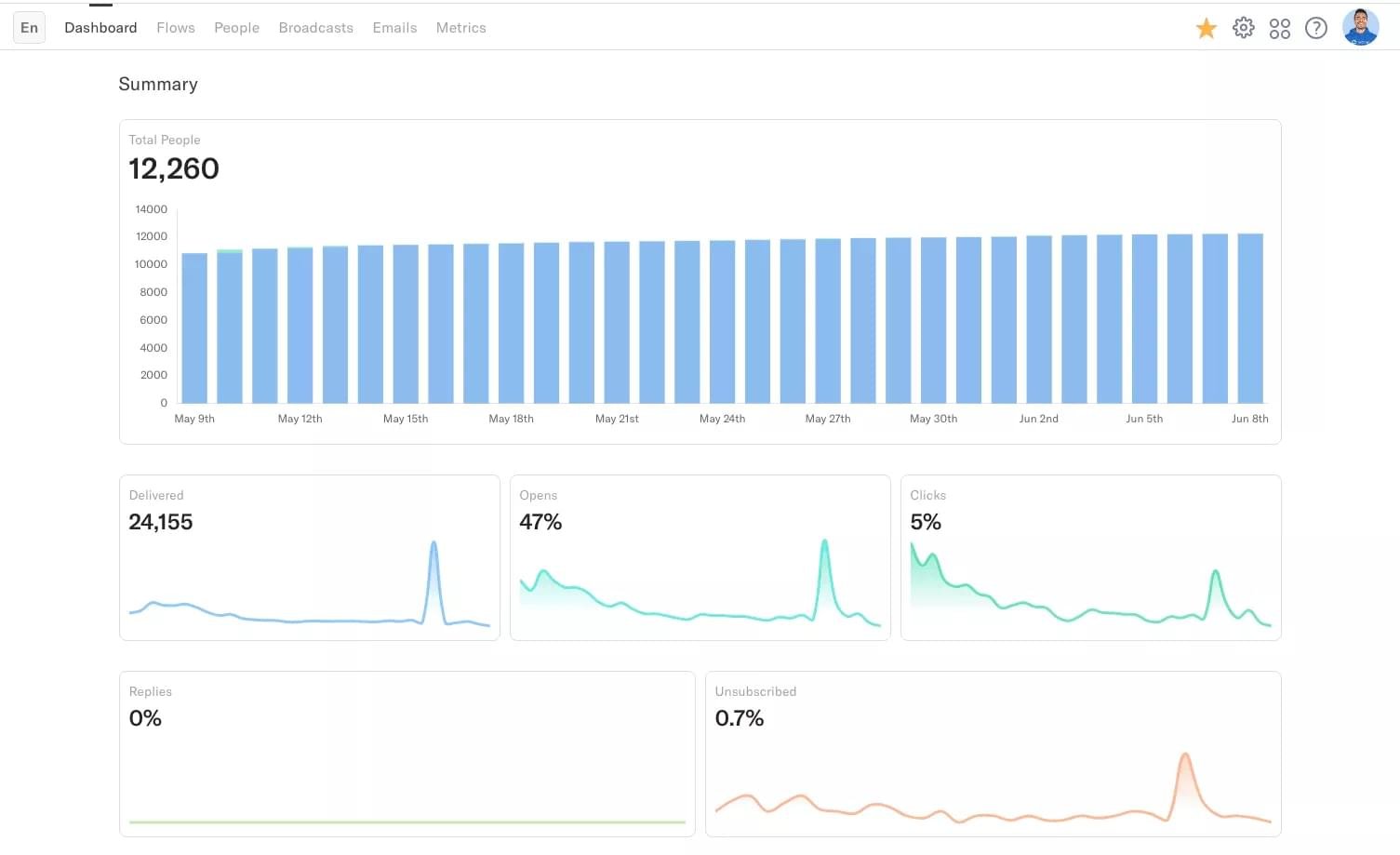1400x855 pixels.
Task: Switch to the Dashboard tab
Action: coord(100,28)
